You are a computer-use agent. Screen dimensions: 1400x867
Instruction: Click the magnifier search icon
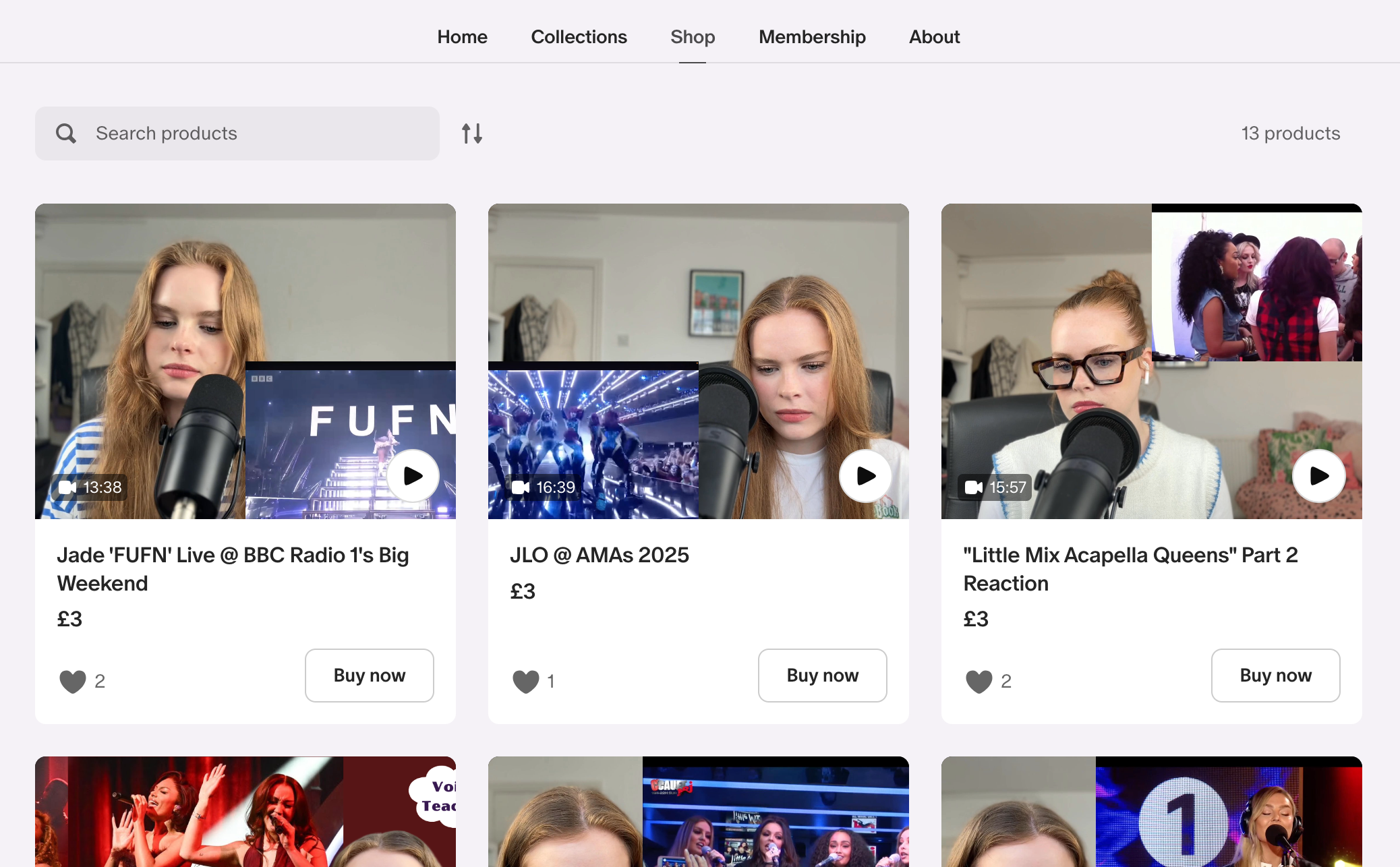point(66,133)
